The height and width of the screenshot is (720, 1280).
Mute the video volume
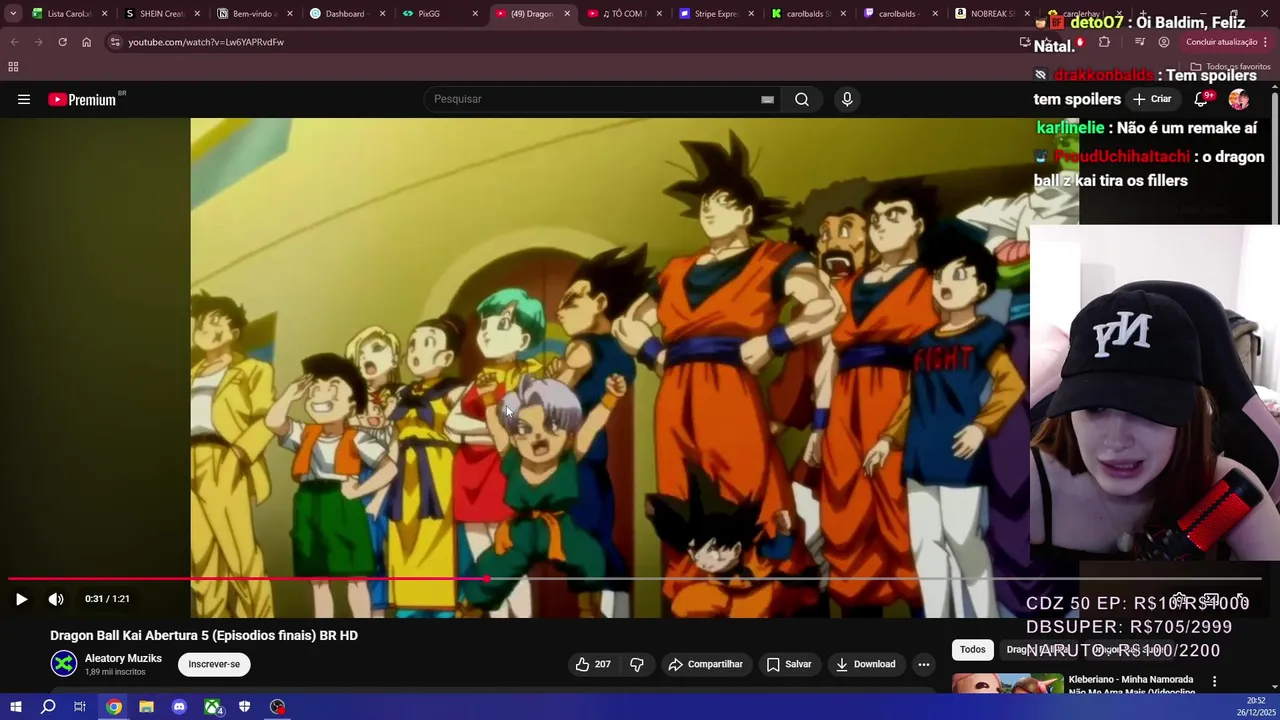(56, 599)
